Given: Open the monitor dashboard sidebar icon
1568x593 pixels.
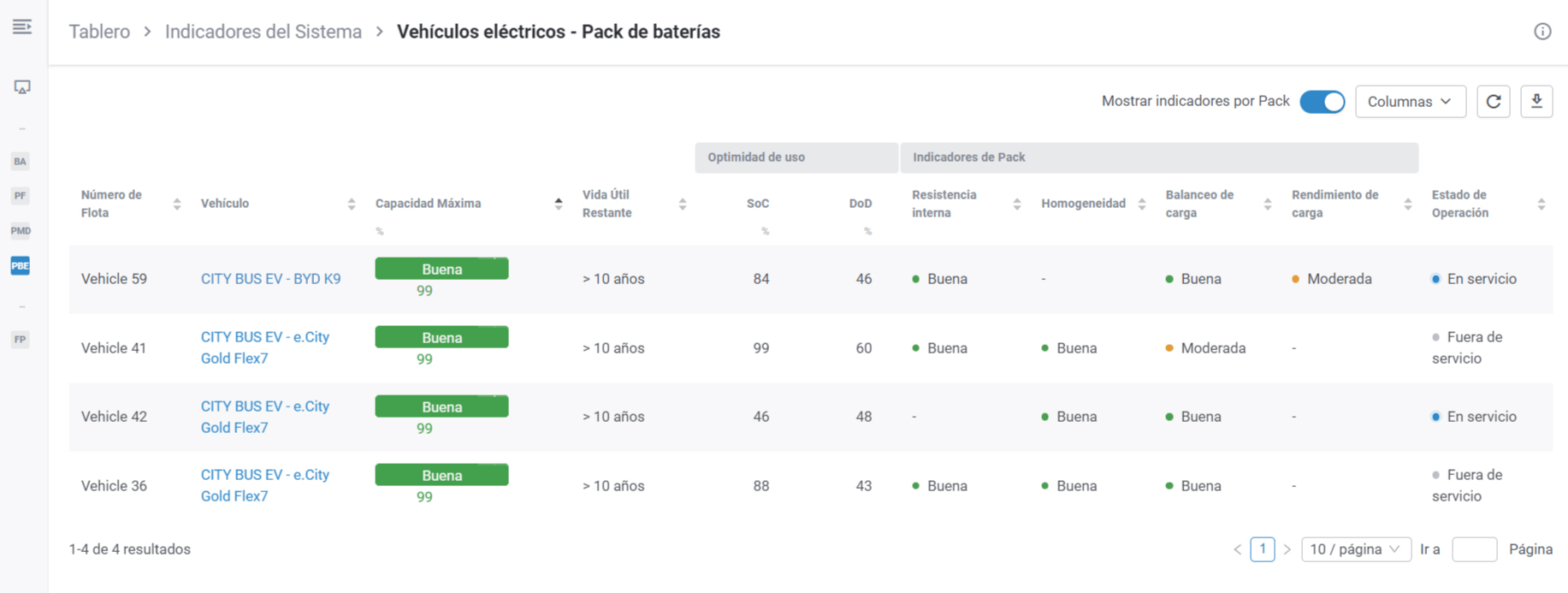Looking at the screenshot, I should [x=22, y=87].
